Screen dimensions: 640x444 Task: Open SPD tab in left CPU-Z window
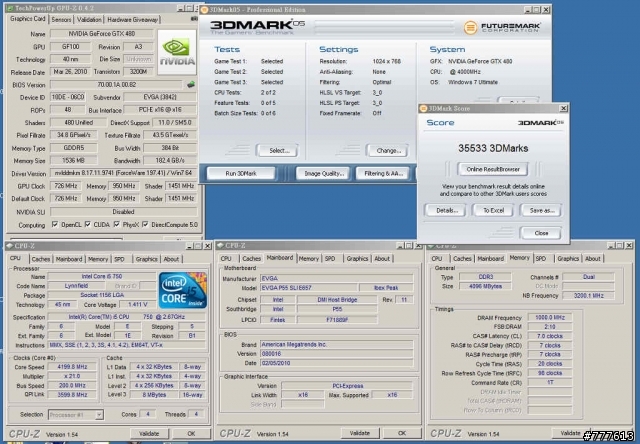pos(119,259)
